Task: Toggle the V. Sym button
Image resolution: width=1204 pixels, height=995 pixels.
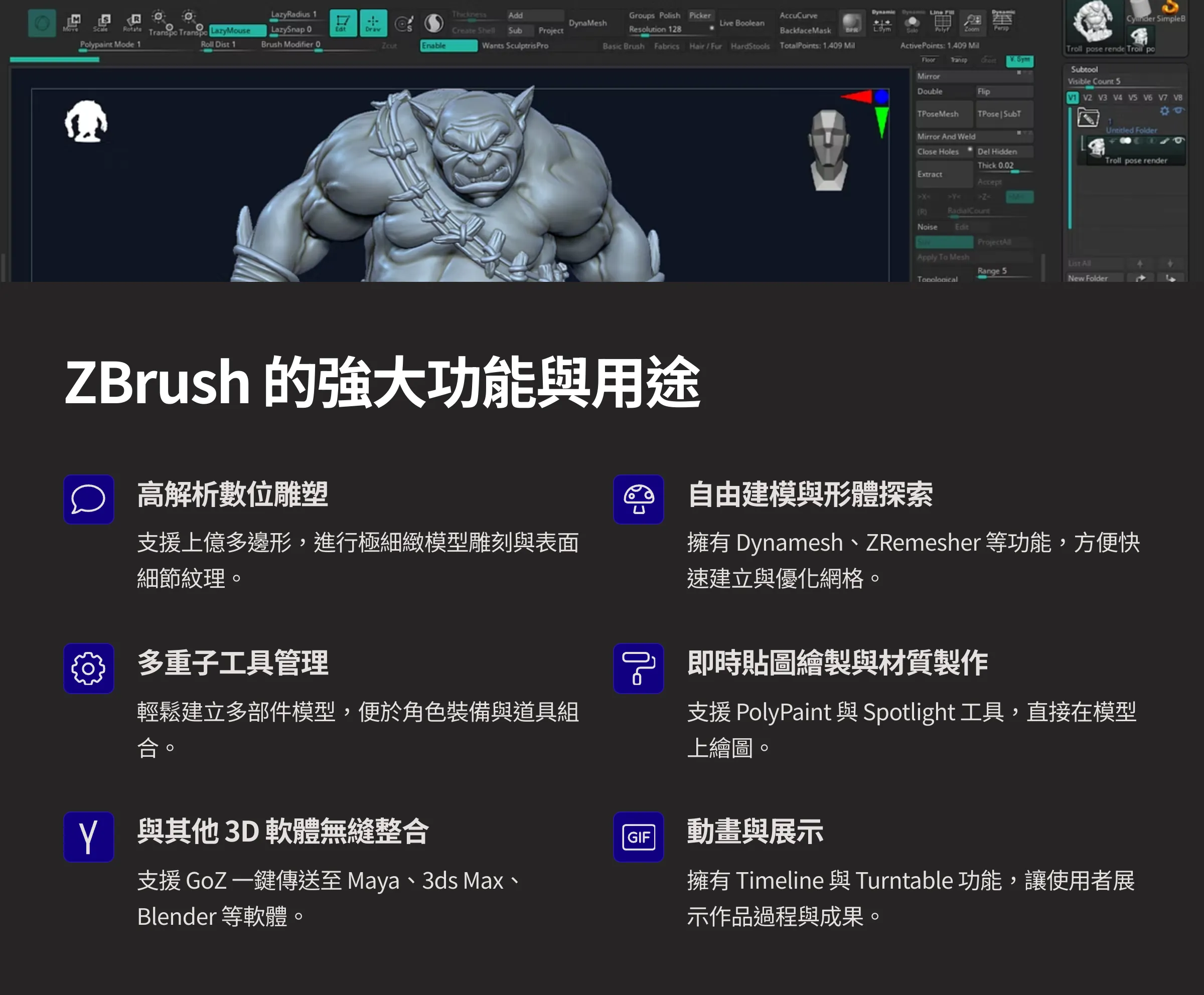Action: click(1019, 60)
